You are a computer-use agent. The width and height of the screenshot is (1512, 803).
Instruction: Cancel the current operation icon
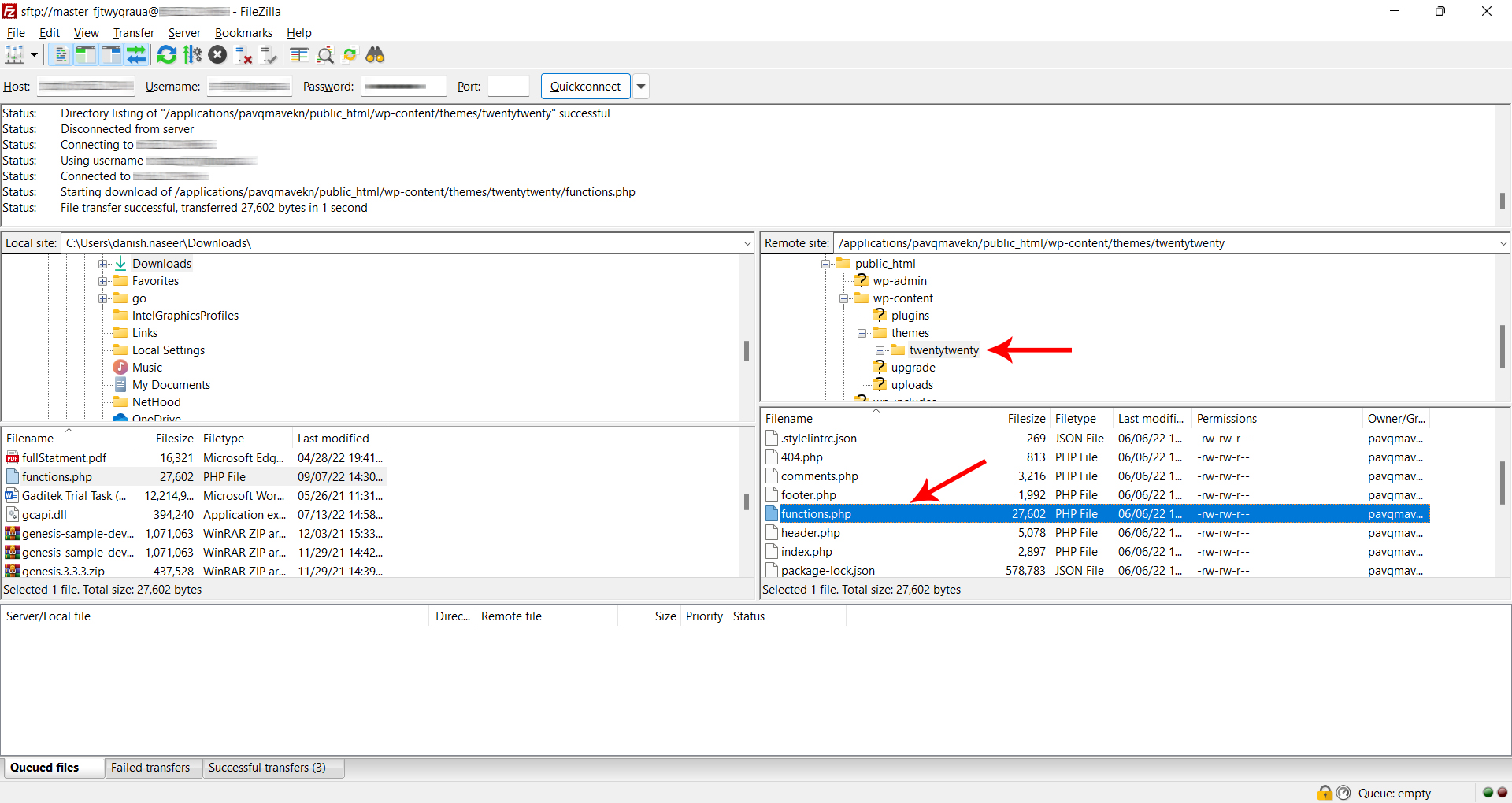click(218, 55)
